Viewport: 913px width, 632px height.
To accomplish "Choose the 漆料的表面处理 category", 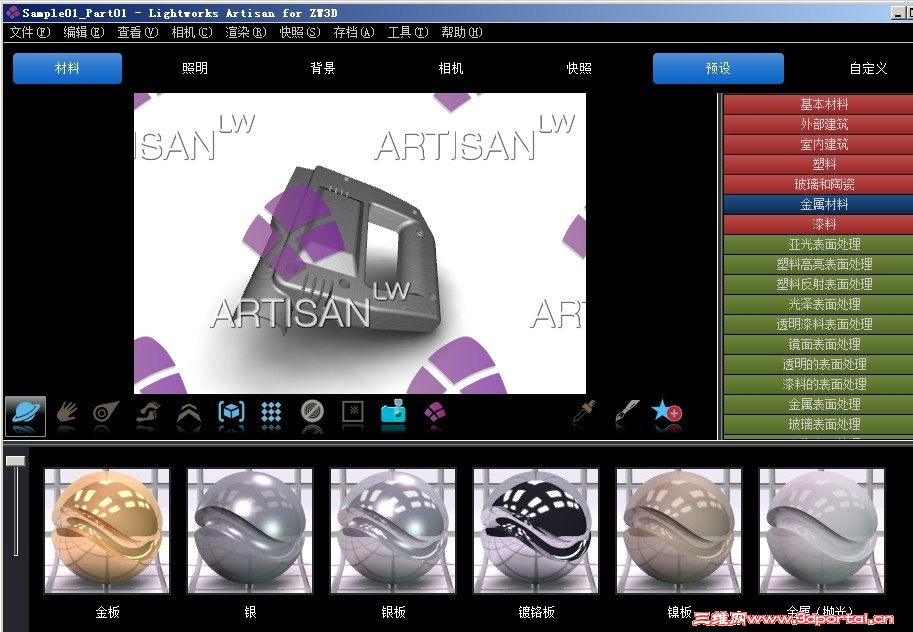I will (x=818, y=384).
